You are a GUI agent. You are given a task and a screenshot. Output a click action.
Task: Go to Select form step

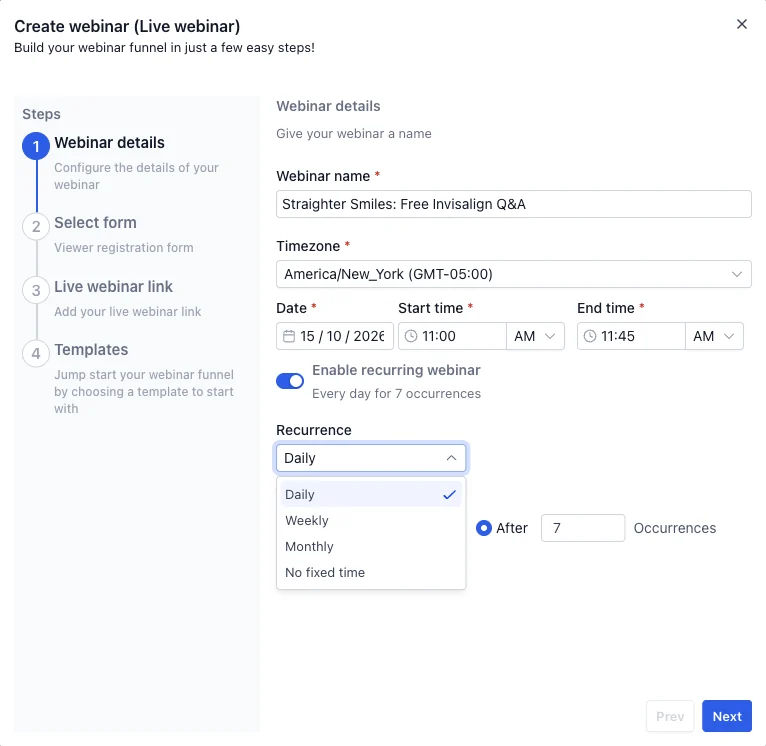coord(95,223)
